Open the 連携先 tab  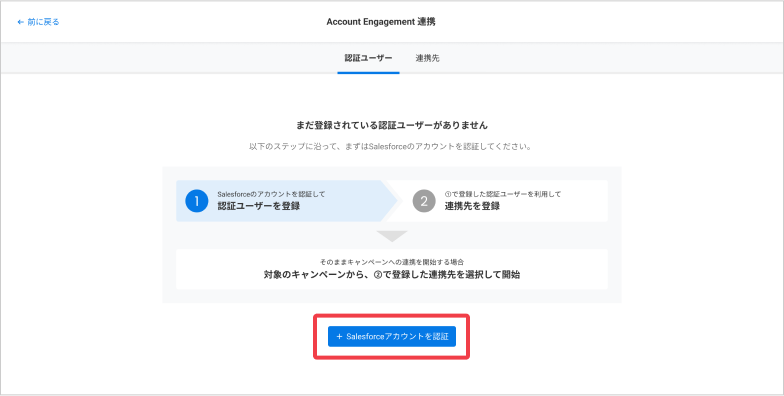pyautogui.click(x=427, y=58)
